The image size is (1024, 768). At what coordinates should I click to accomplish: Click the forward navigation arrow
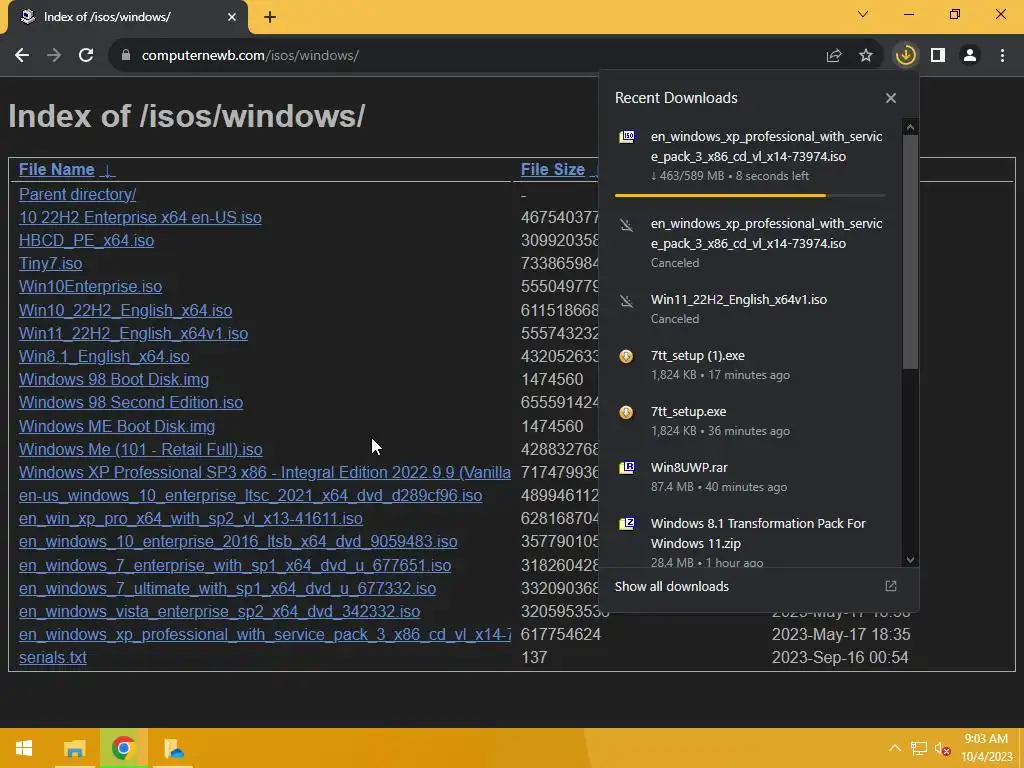tap(54, 56)
